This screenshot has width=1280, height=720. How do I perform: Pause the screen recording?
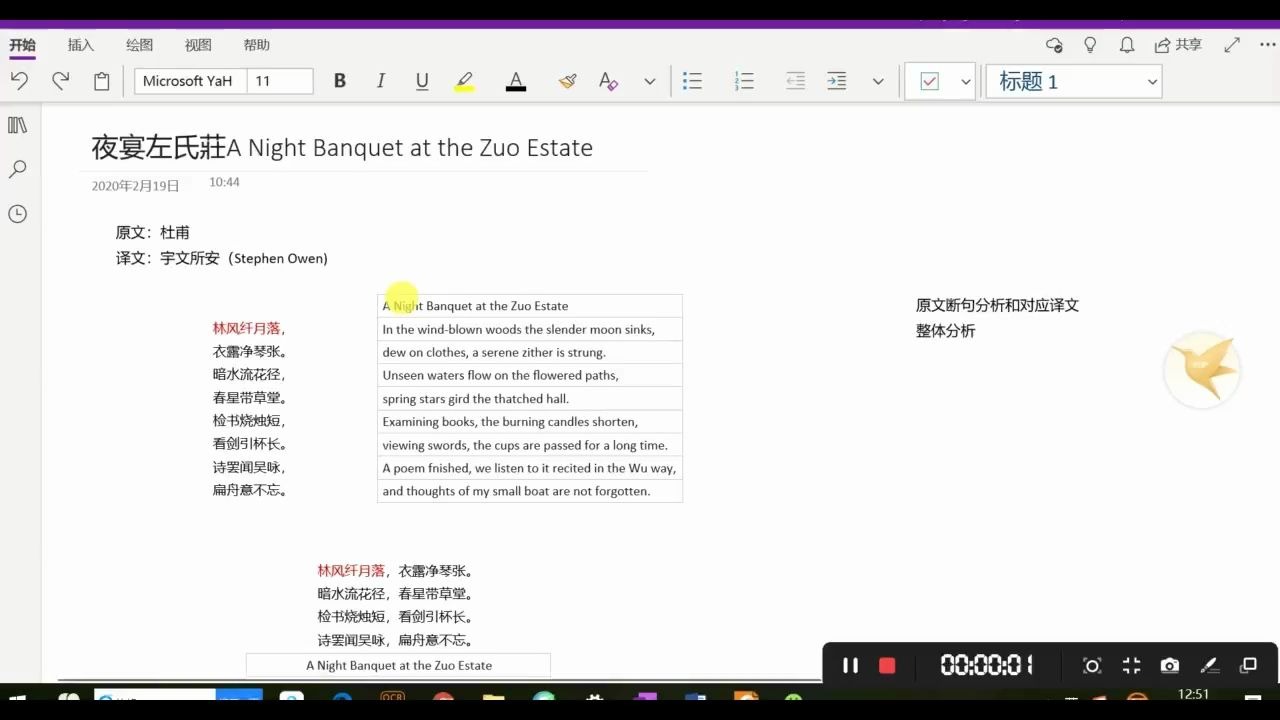pos(850,665)
